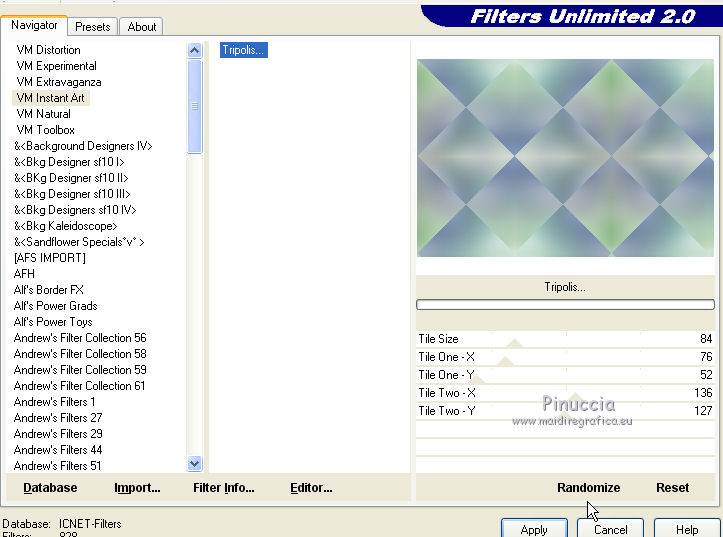
Task: Select &<Sandflower Specials°v°> category
Action: [x=79, y=242]
